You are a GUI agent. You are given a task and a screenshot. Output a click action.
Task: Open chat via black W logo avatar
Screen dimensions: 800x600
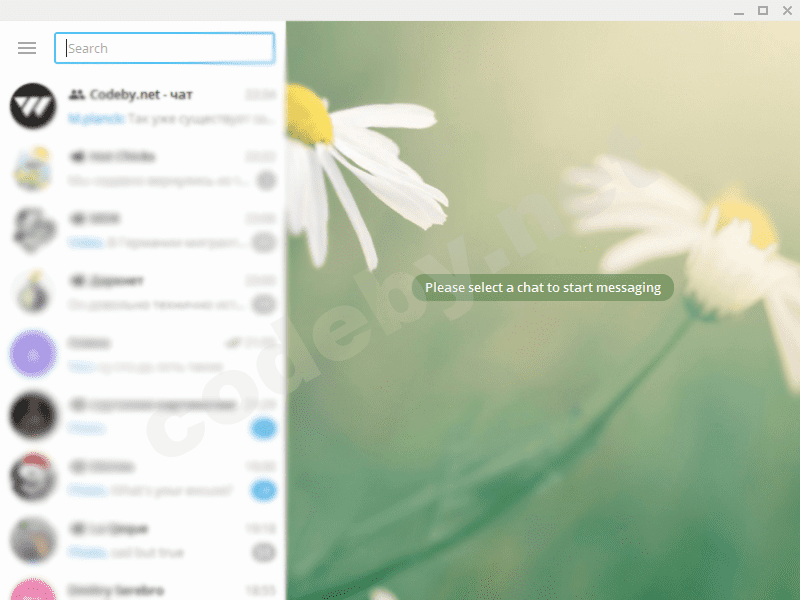pos(33,106)
